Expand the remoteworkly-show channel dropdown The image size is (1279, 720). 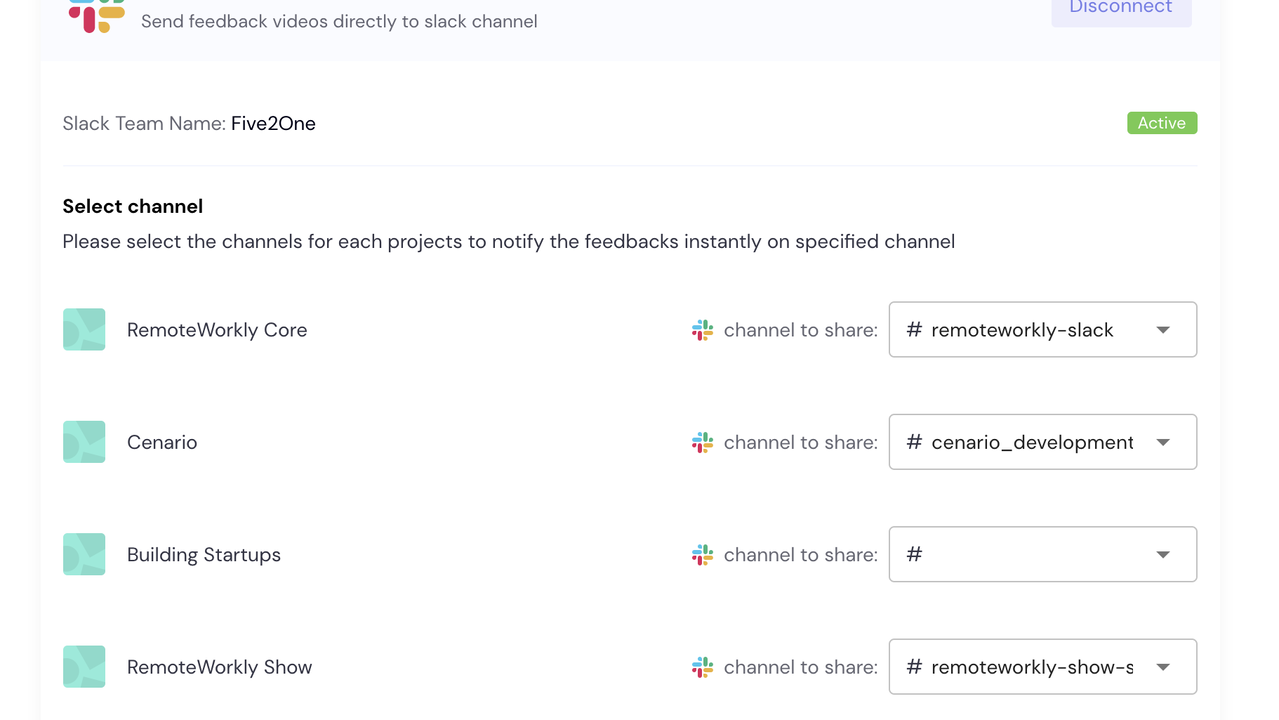click(1042, 667)
